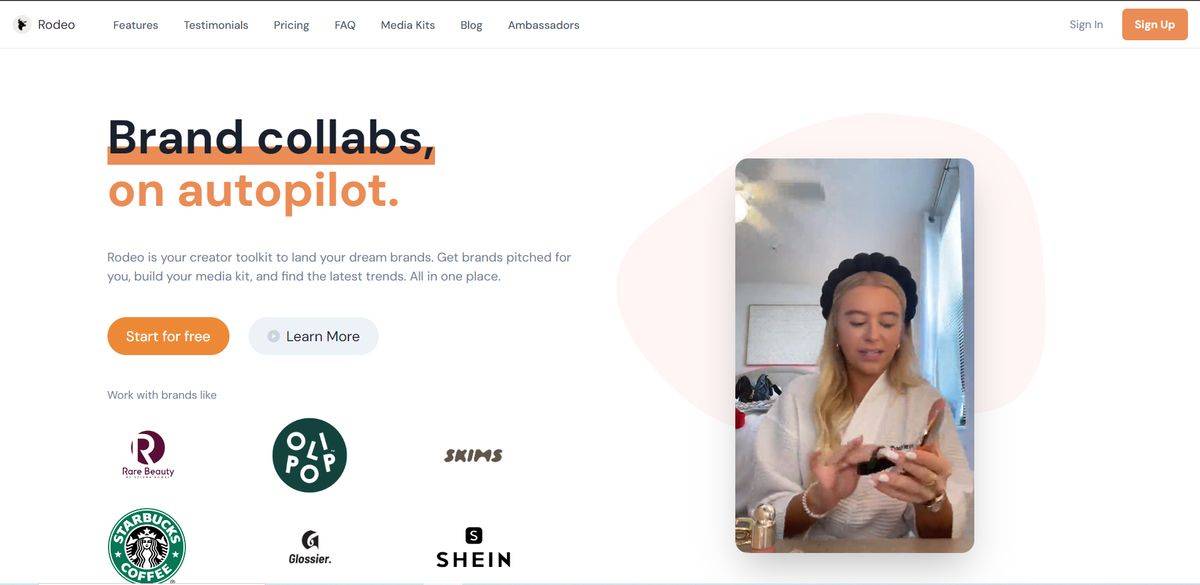Click the SKIMS brand logo
The width and height of the screenshot is (1200, 585).
(473, 456)
